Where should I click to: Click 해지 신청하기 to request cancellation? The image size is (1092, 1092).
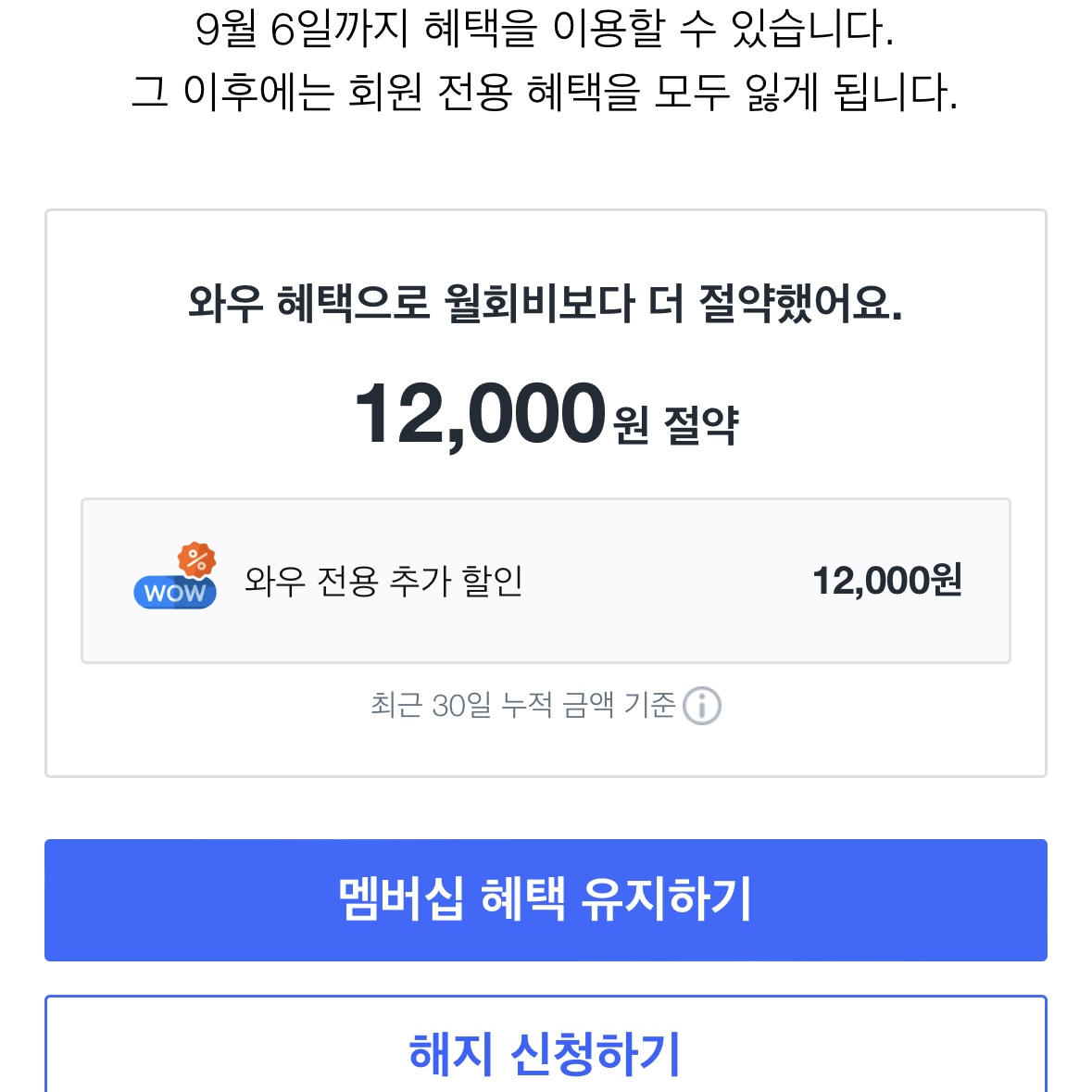pyautogui.click(x=546, y=1051)
